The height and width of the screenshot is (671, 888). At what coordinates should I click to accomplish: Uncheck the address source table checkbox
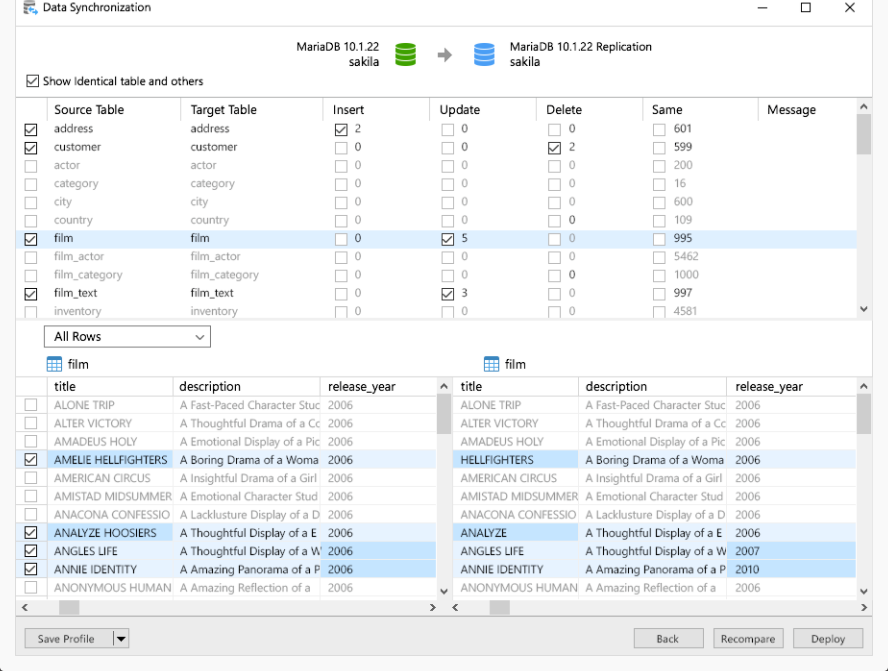point(31,129)
